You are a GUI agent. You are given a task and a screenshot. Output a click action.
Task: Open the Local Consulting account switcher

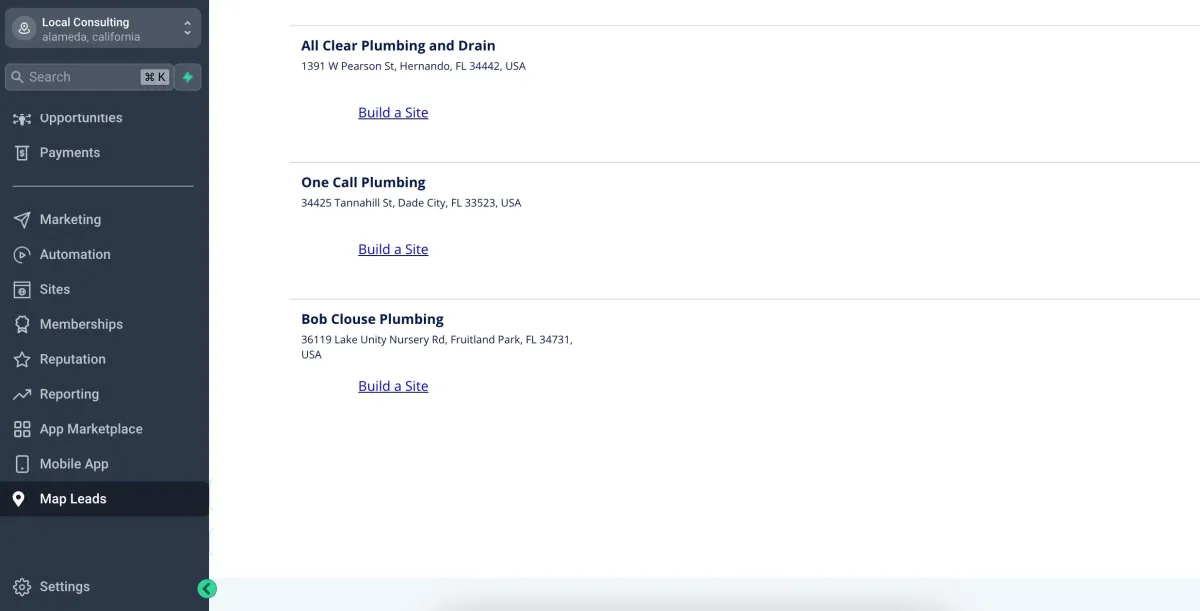coord(104,29)
